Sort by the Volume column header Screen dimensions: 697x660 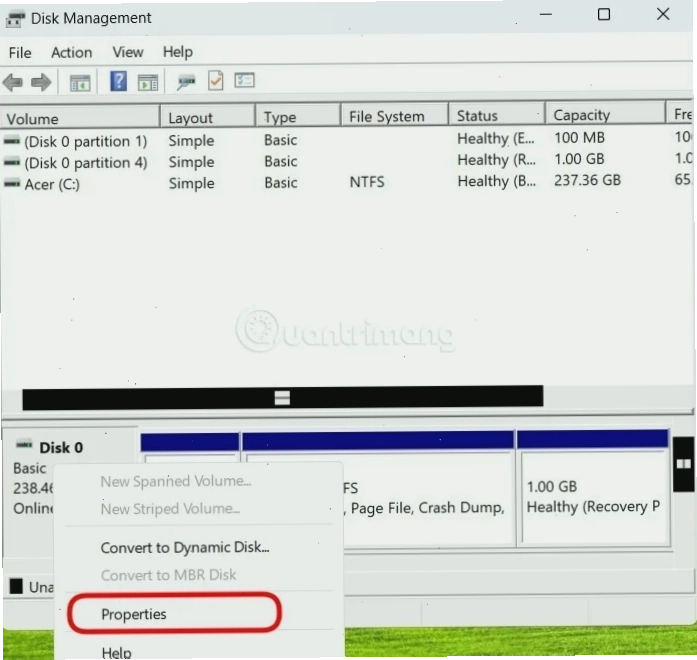click(x=80, y=118)
